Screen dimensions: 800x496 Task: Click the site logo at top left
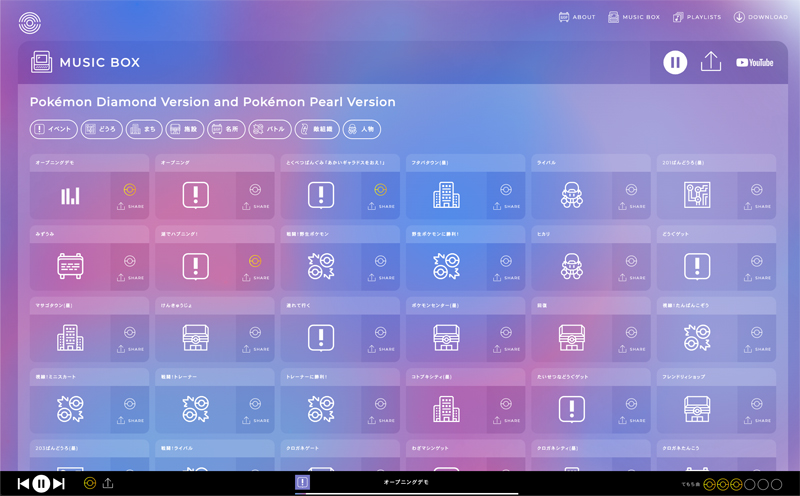click(x=30, y=22)
